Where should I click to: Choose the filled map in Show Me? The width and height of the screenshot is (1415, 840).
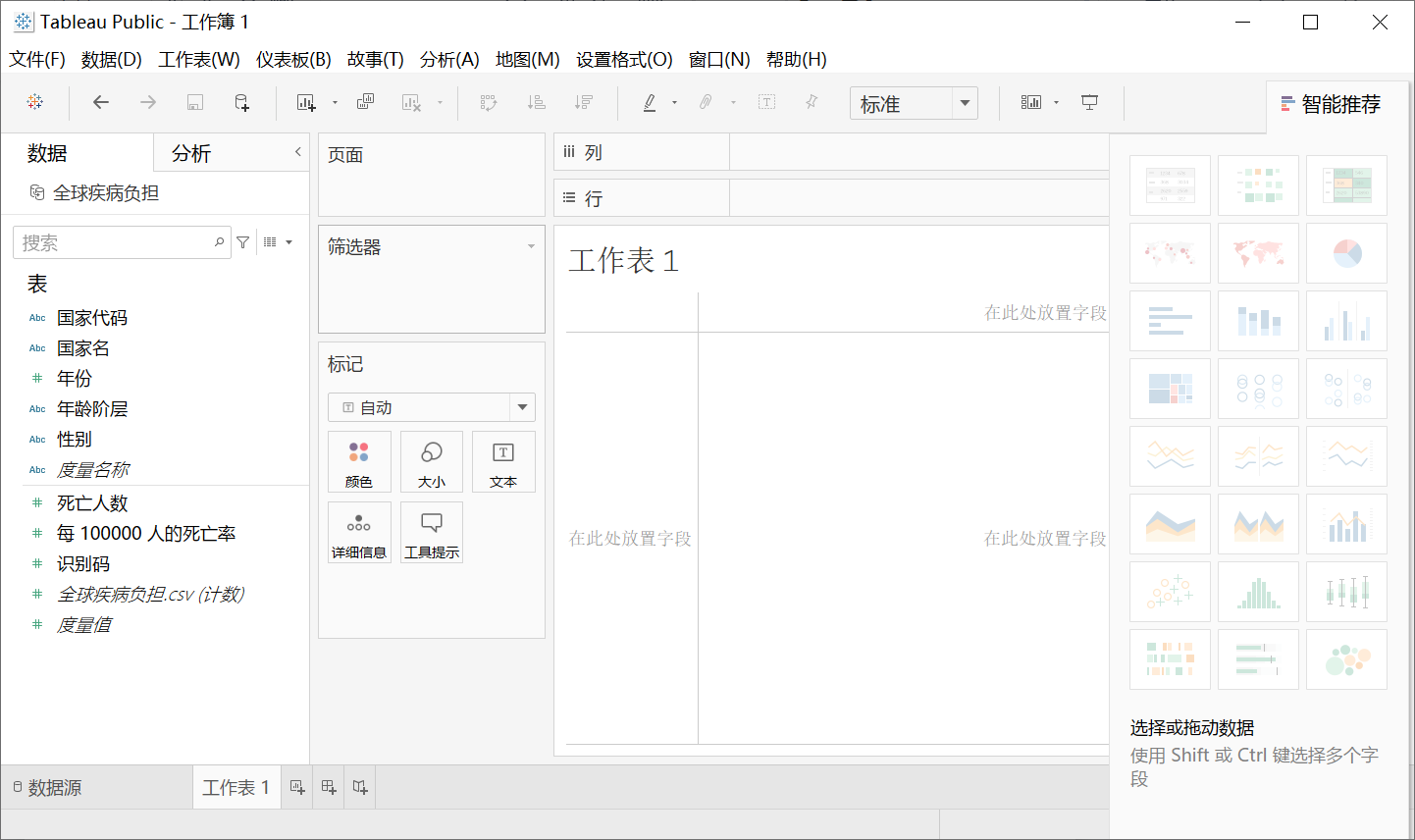coord(1259,253)
